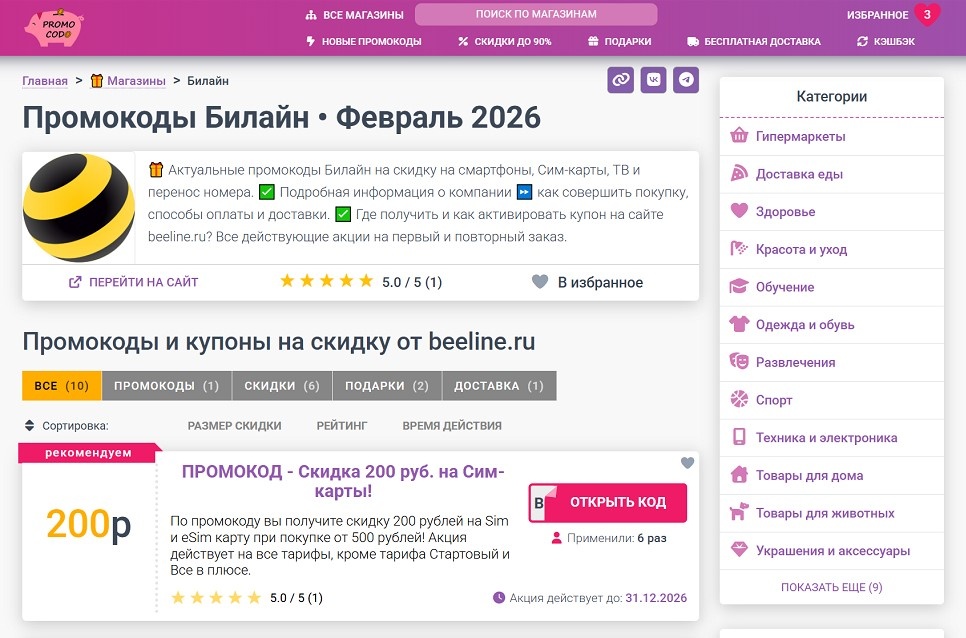
Task: Open the ВСЕ МАГАЗИНЫ menu
Action: [355, 15]
